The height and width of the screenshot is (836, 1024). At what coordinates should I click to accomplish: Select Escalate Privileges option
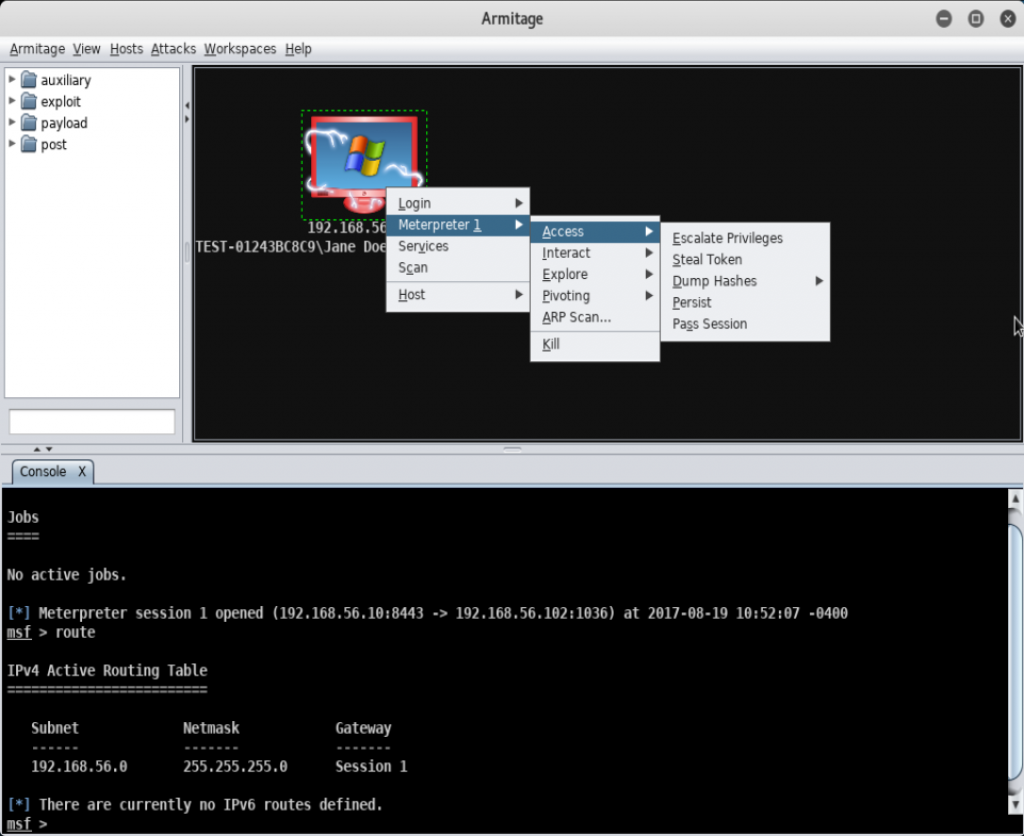coord(745,238)
